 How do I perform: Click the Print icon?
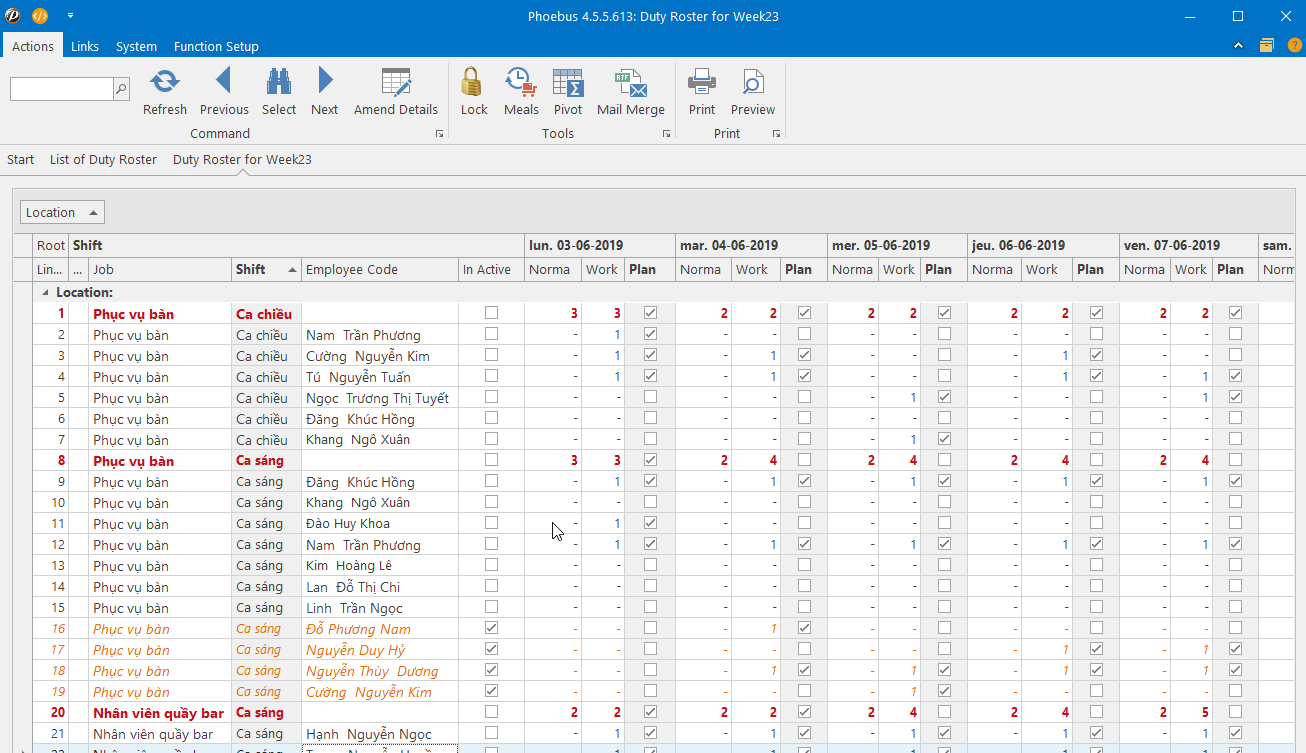coord(702,81)
